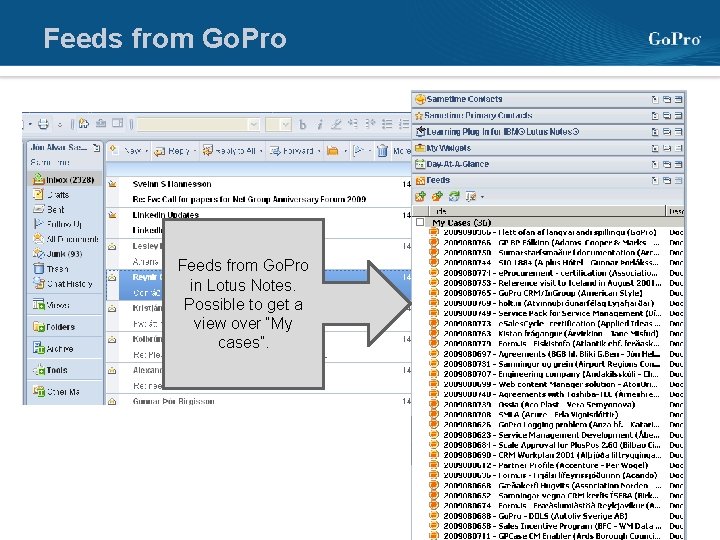
Task: Open the Sametime Contacts panel menu icon
Action: [655, 99]
